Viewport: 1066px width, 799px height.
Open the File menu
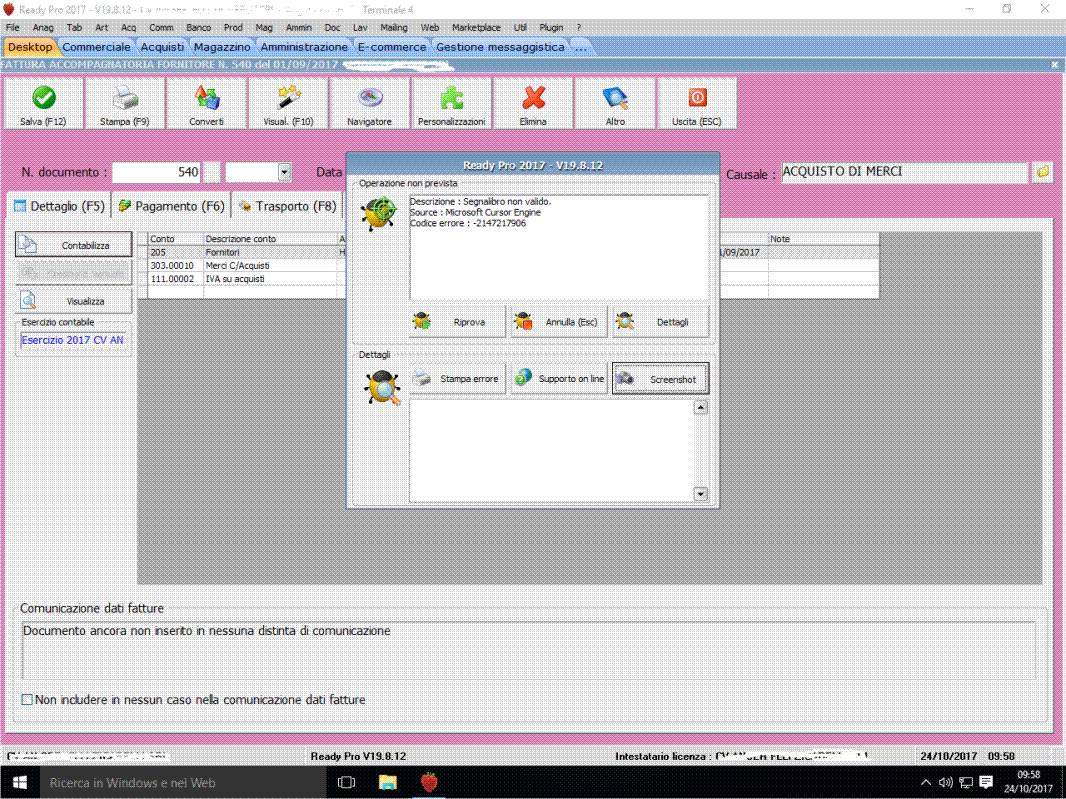pos(13,27)
